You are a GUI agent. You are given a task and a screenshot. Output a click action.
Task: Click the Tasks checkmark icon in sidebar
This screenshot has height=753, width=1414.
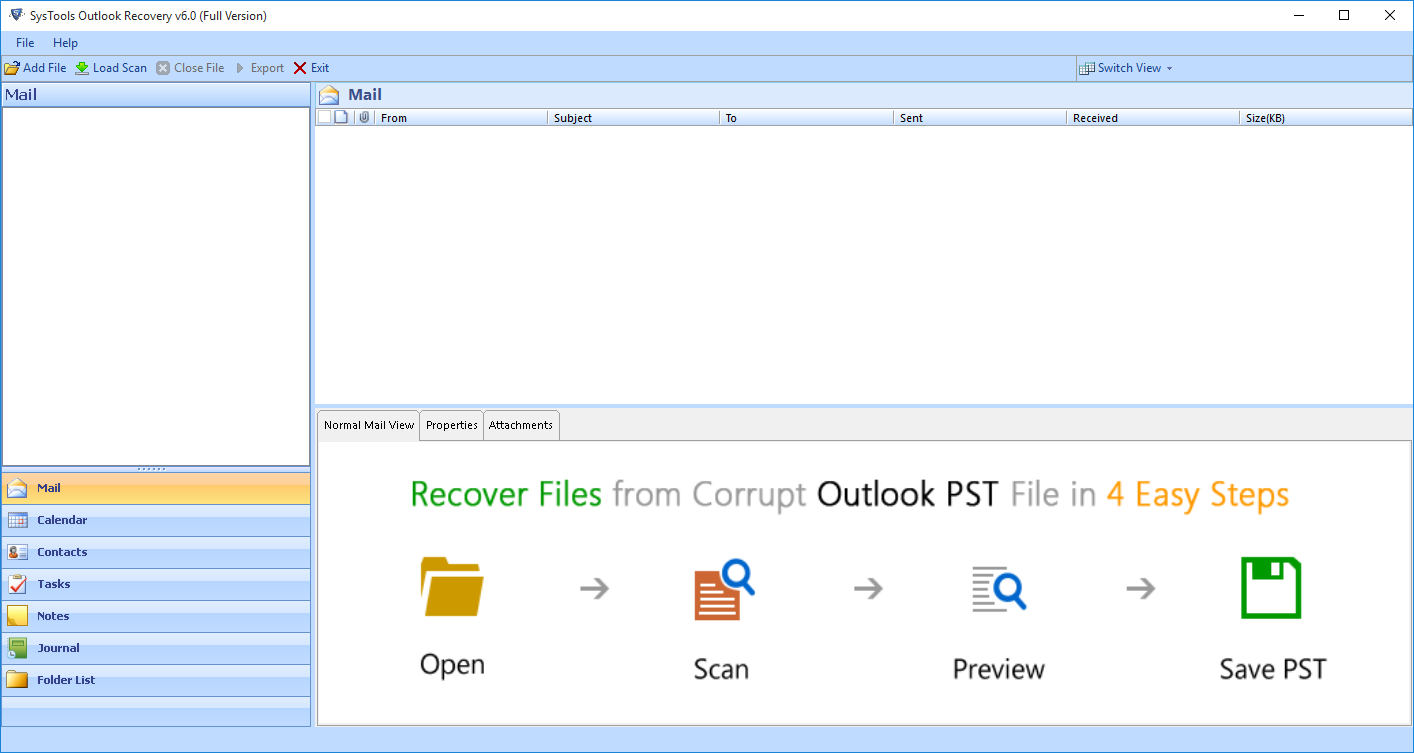click(17, 585)
